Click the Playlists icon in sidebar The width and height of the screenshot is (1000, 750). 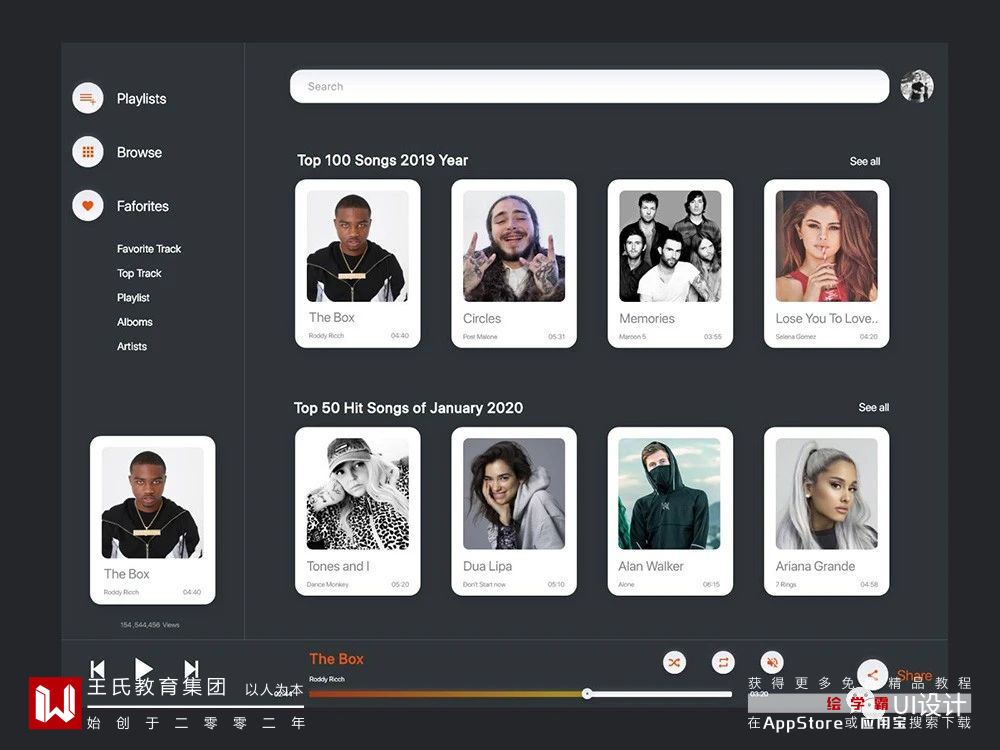[x=88, y=98]
